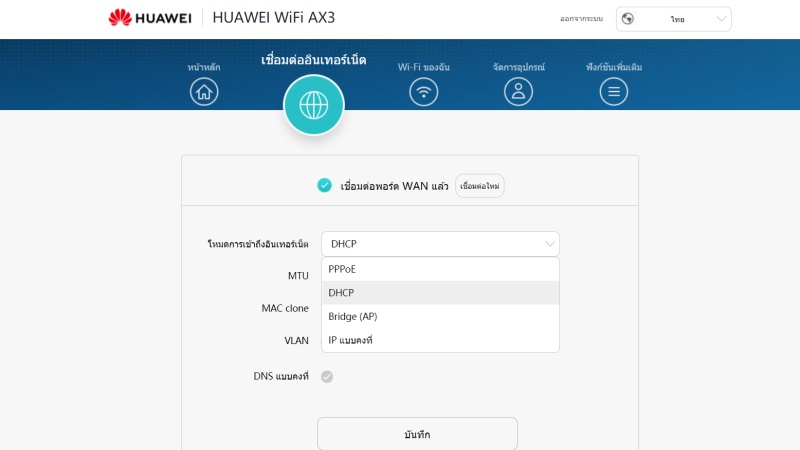Open the Wi-Fi settings icon

click(423, 92)
